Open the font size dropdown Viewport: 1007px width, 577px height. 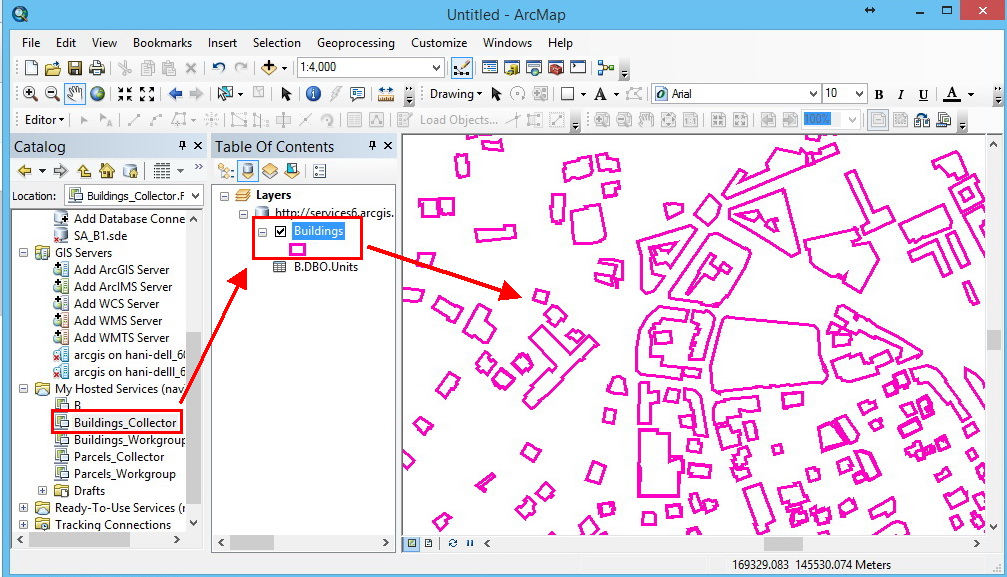[859, 94]
